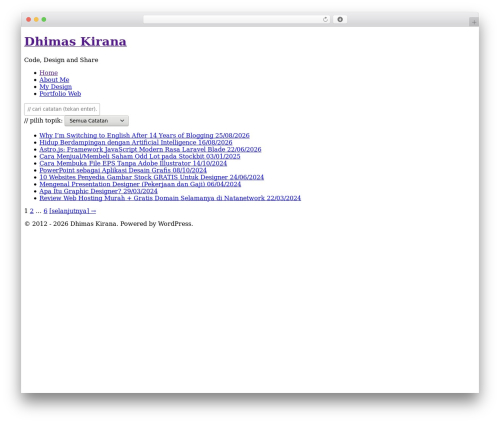Go to pagination page 6
Viewport: 500px width, 423px height.
click(45, 211)
